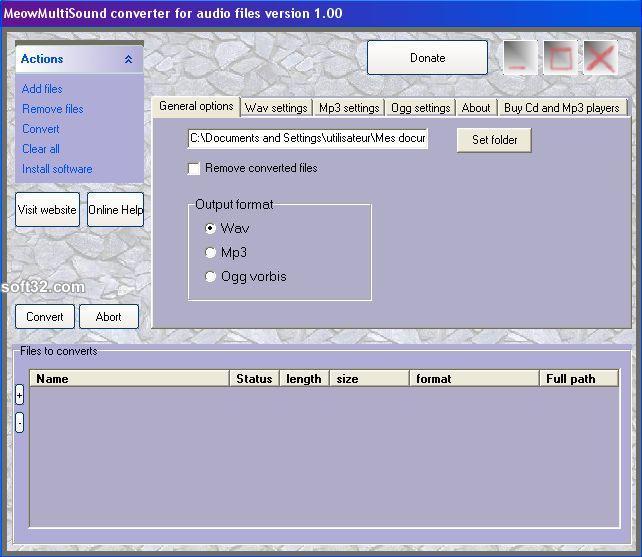Click the Convert button beside Abort
The image size is (642, 557).
[45, 317]
